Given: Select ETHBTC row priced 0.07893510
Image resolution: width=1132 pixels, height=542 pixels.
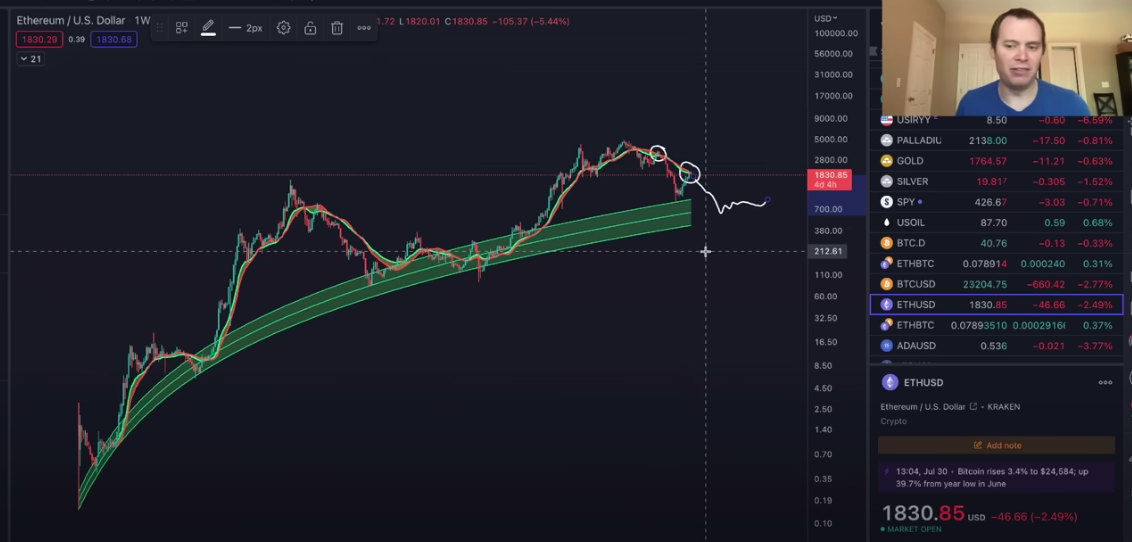Looking at the screenshot, I should pos(996,325).
